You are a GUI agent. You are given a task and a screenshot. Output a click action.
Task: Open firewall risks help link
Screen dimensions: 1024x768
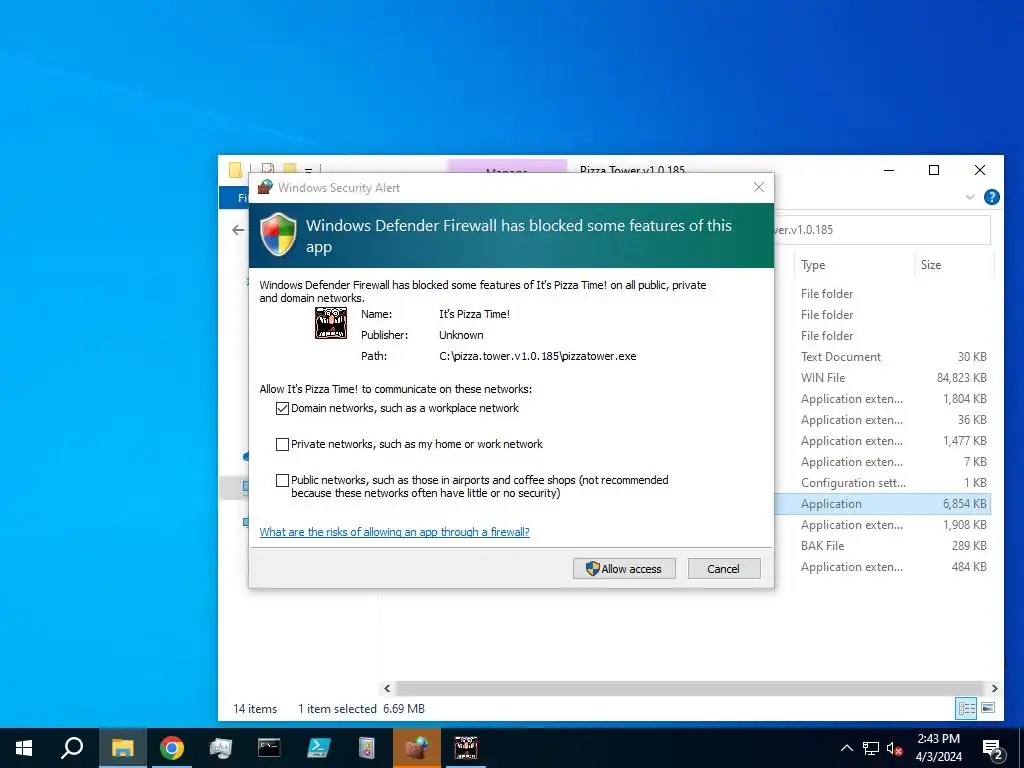click(394, 532)
